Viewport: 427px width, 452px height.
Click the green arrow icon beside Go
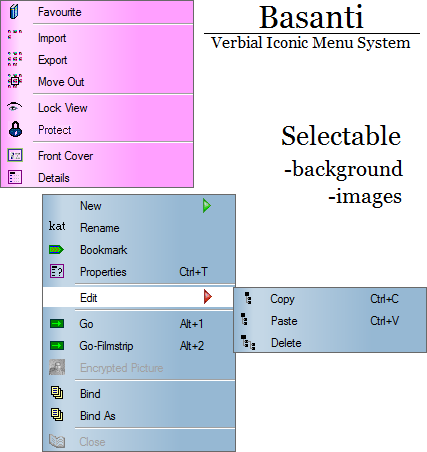(57, 323)
